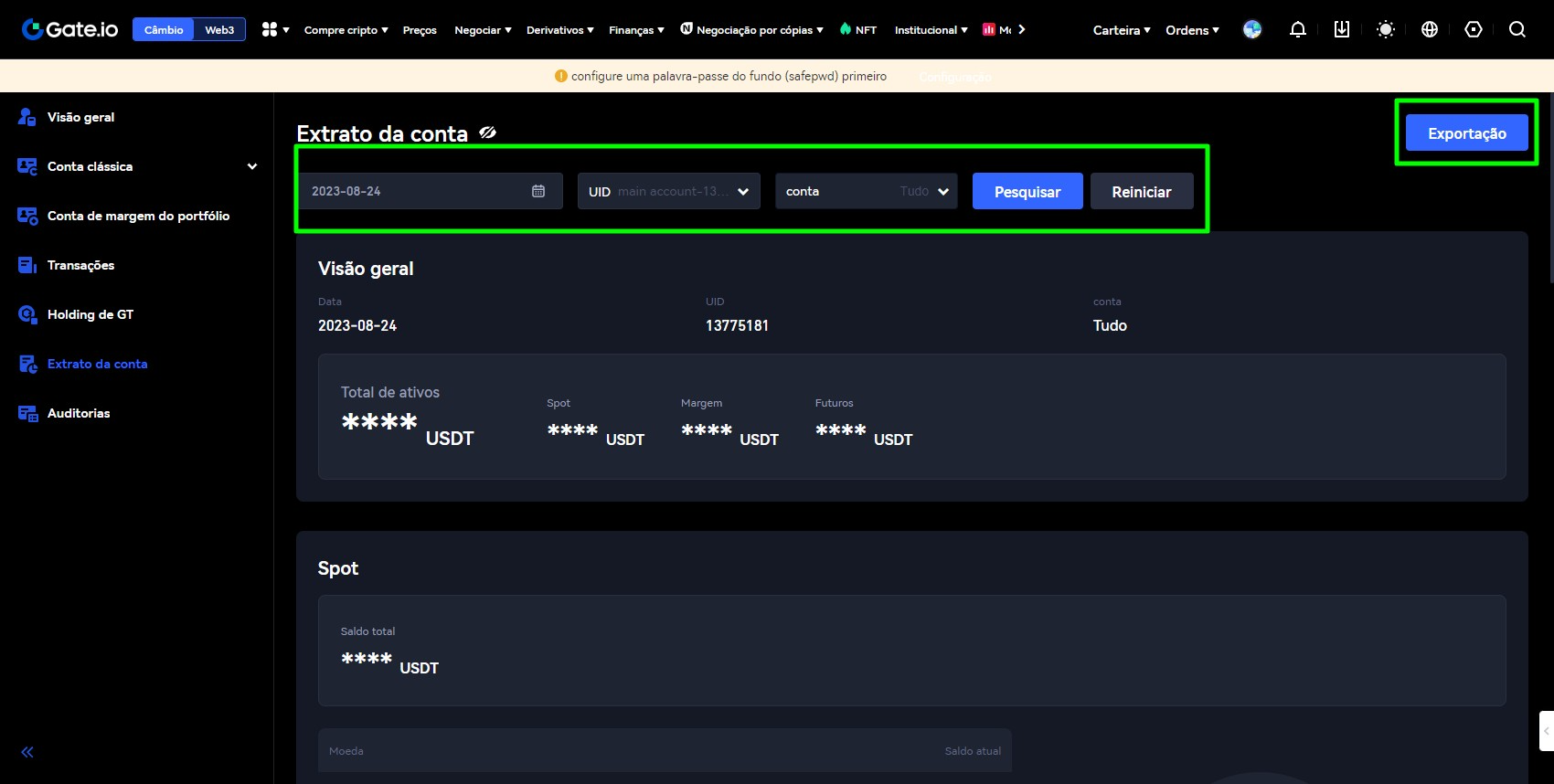1554x784 pixels.
Task: Switch to Web3 mode
Action: coord(219,29)
